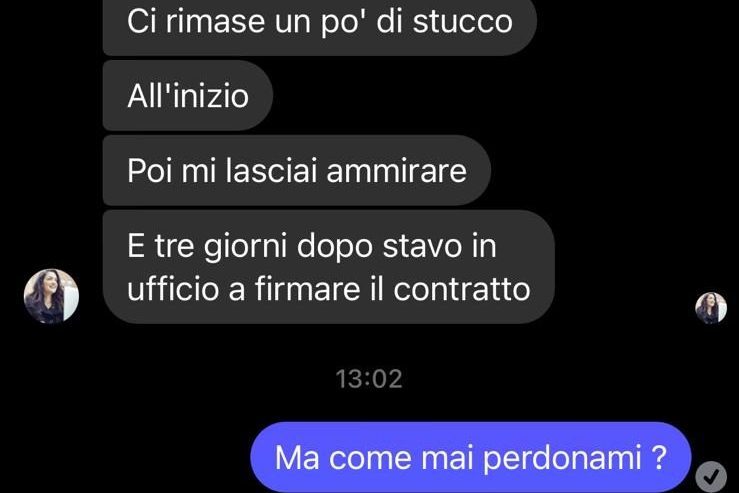Click the word "firmare" in the gray message
Viewport: 739px width, 493px height.
pyautogui.click(x=308, y=288)
